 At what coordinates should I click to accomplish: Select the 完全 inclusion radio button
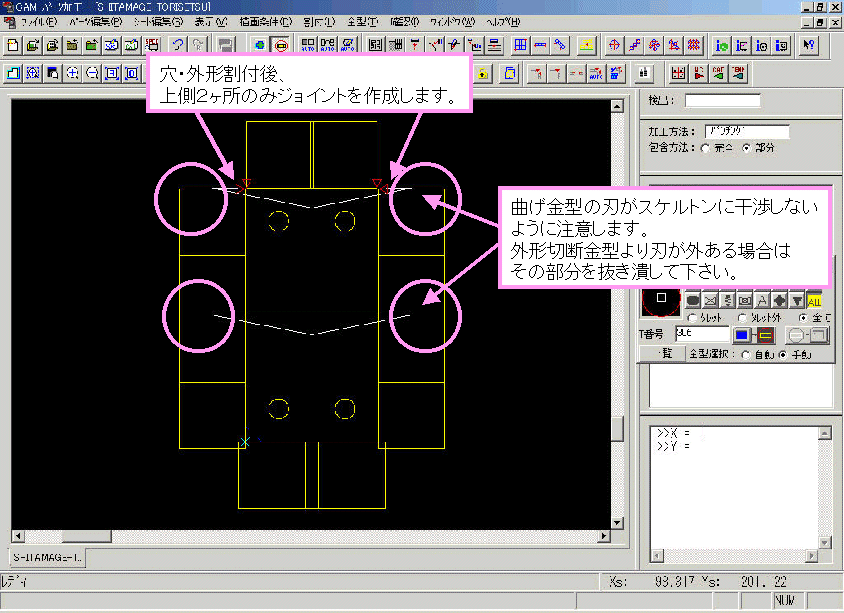coord(706,148)
